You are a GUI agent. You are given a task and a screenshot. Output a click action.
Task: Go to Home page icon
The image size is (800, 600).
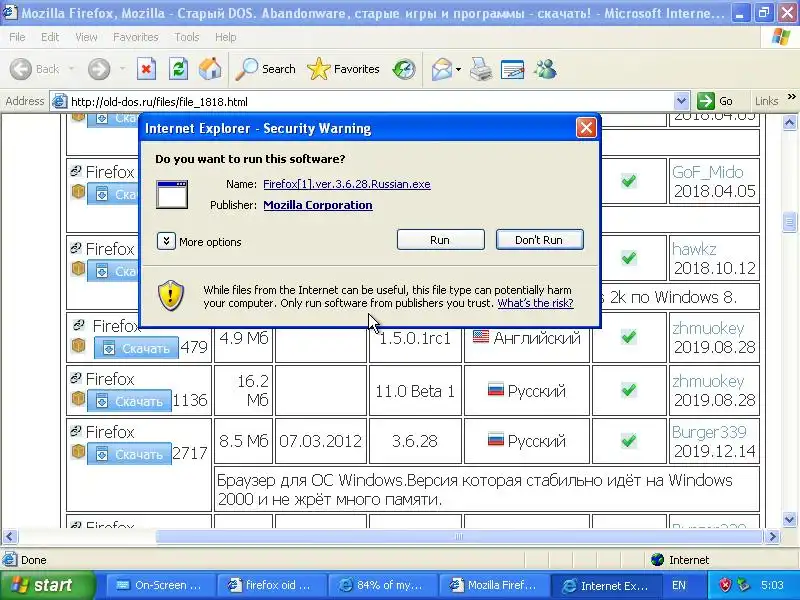[210, 69]
